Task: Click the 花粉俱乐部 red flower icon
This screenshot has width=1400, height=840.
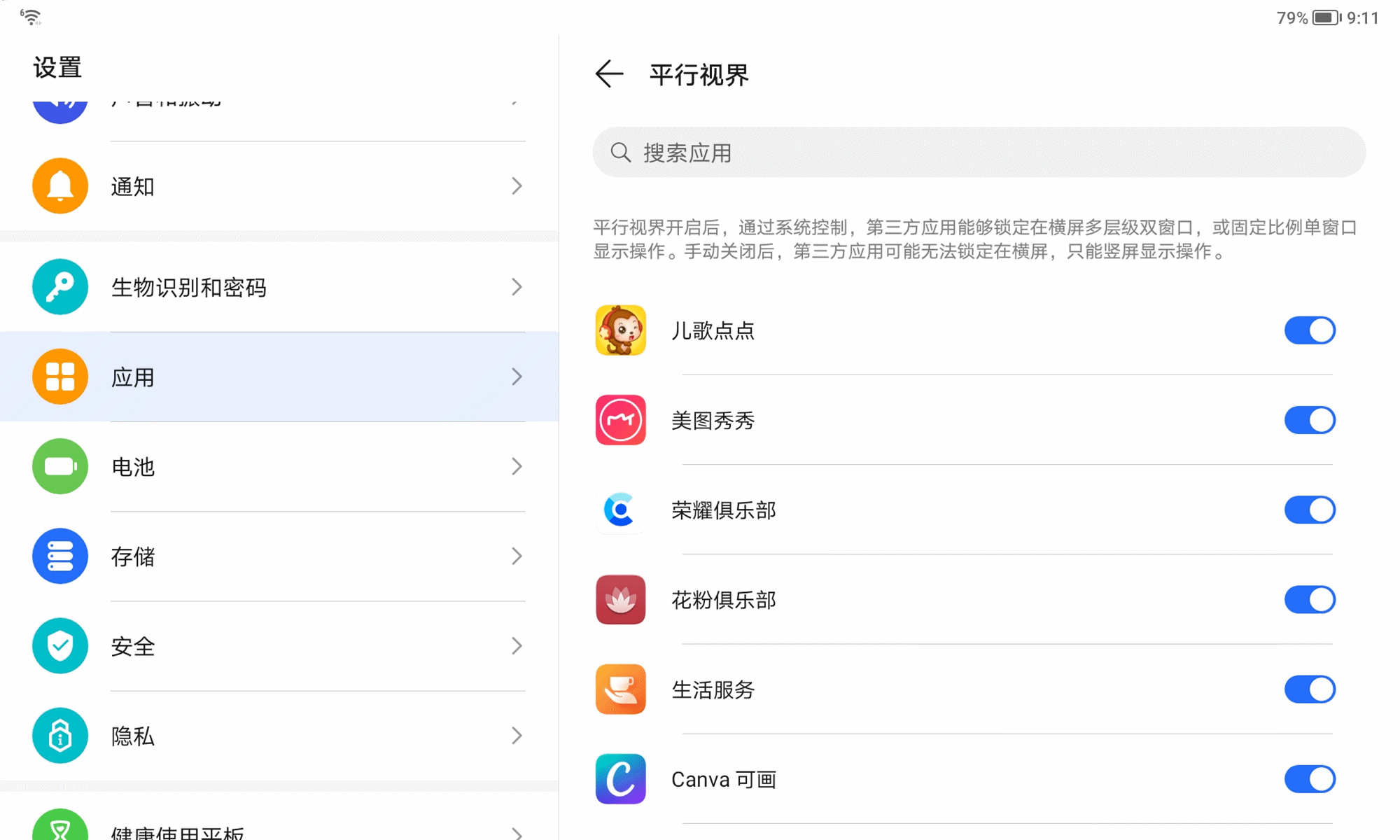Action: point(620,600)
